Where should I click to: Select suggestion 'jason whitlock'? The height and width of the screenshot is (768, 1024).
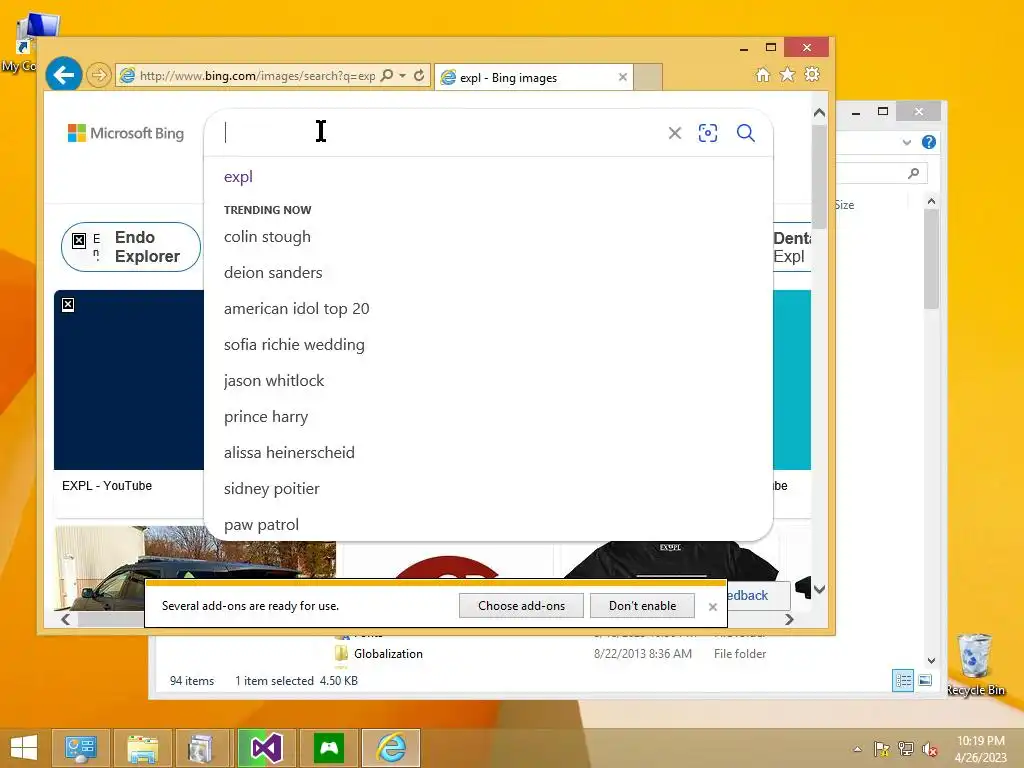(x=274, y=381)
